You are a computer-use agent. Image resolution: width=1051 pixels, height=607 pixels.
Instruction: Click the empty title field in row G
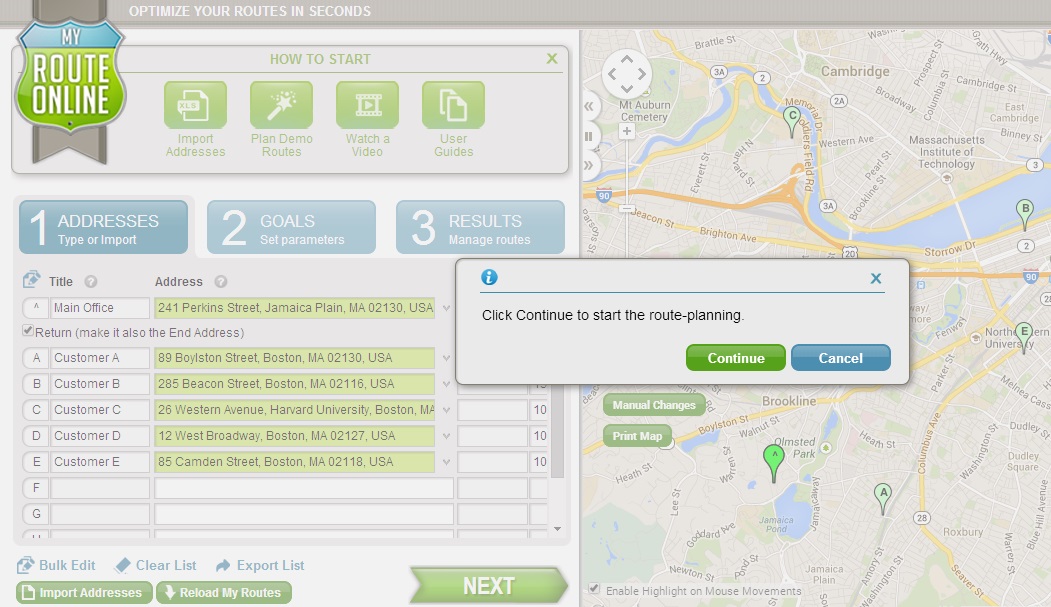tap(100, 515)
